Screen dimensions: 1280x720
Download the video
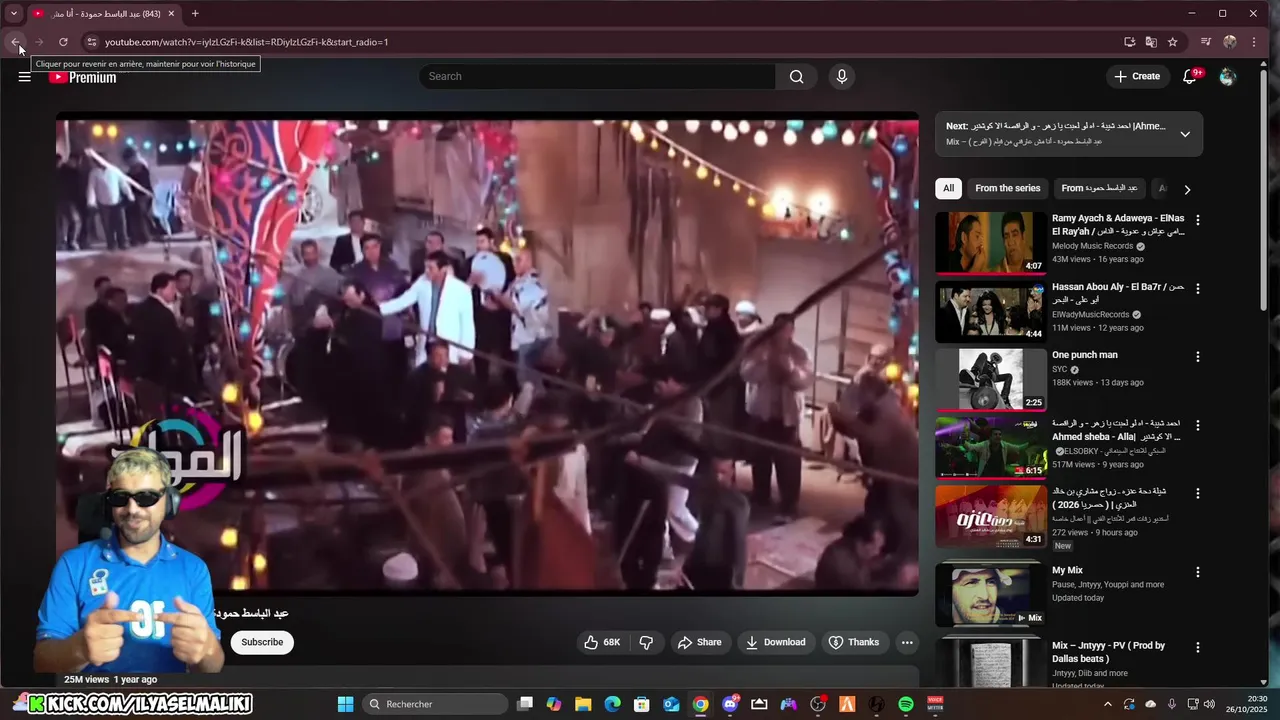click(x=775, y=642)
